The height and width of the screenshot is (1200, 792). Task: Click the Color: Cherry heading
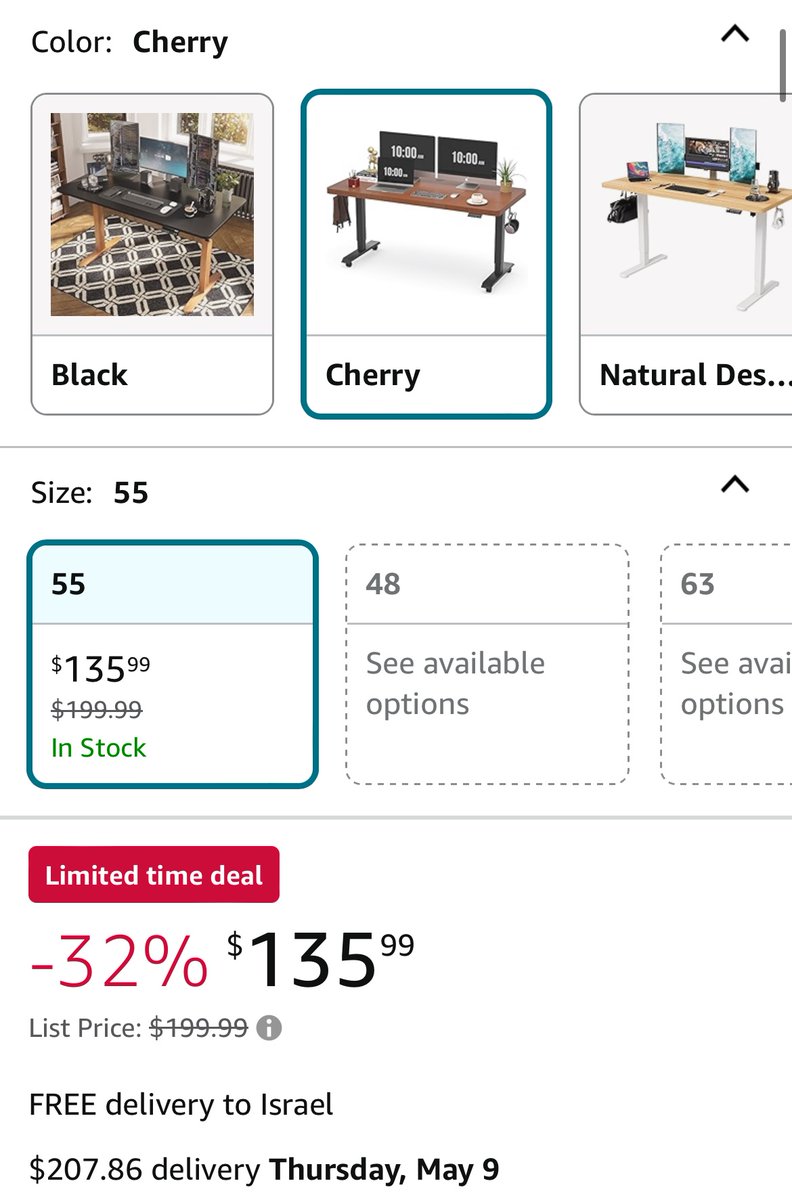pyautogui.click(x=130, y=42)
